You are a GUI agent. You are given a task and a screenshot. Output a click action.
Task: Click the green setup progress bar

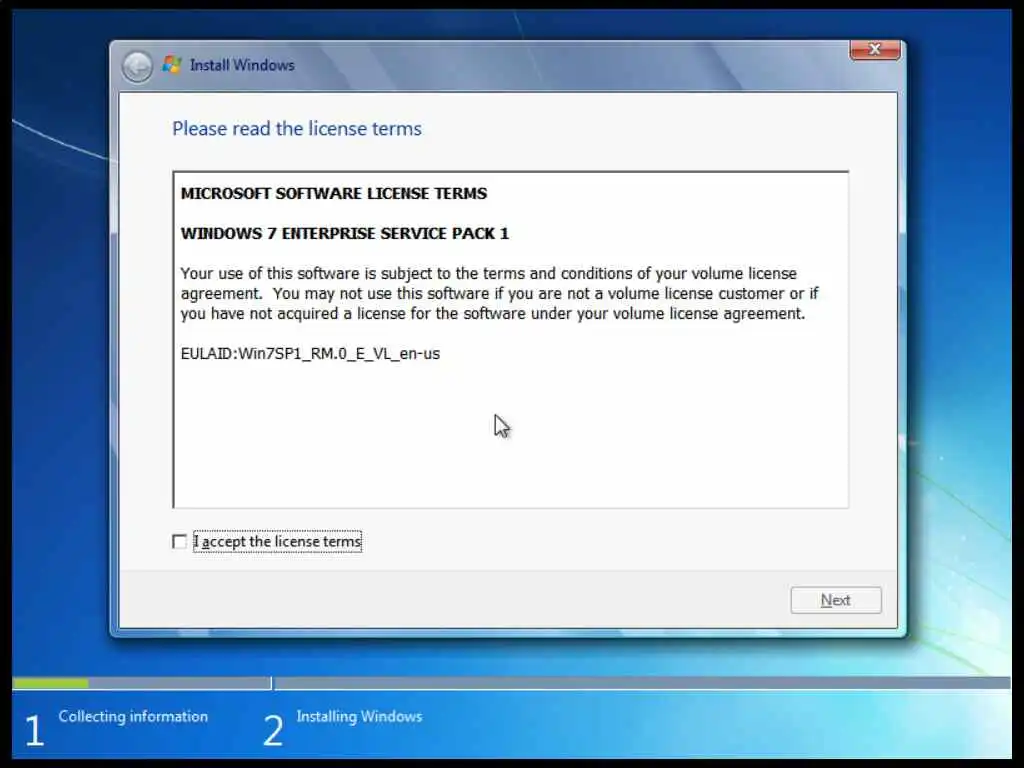pyautogui.click(x=51, y=683)
